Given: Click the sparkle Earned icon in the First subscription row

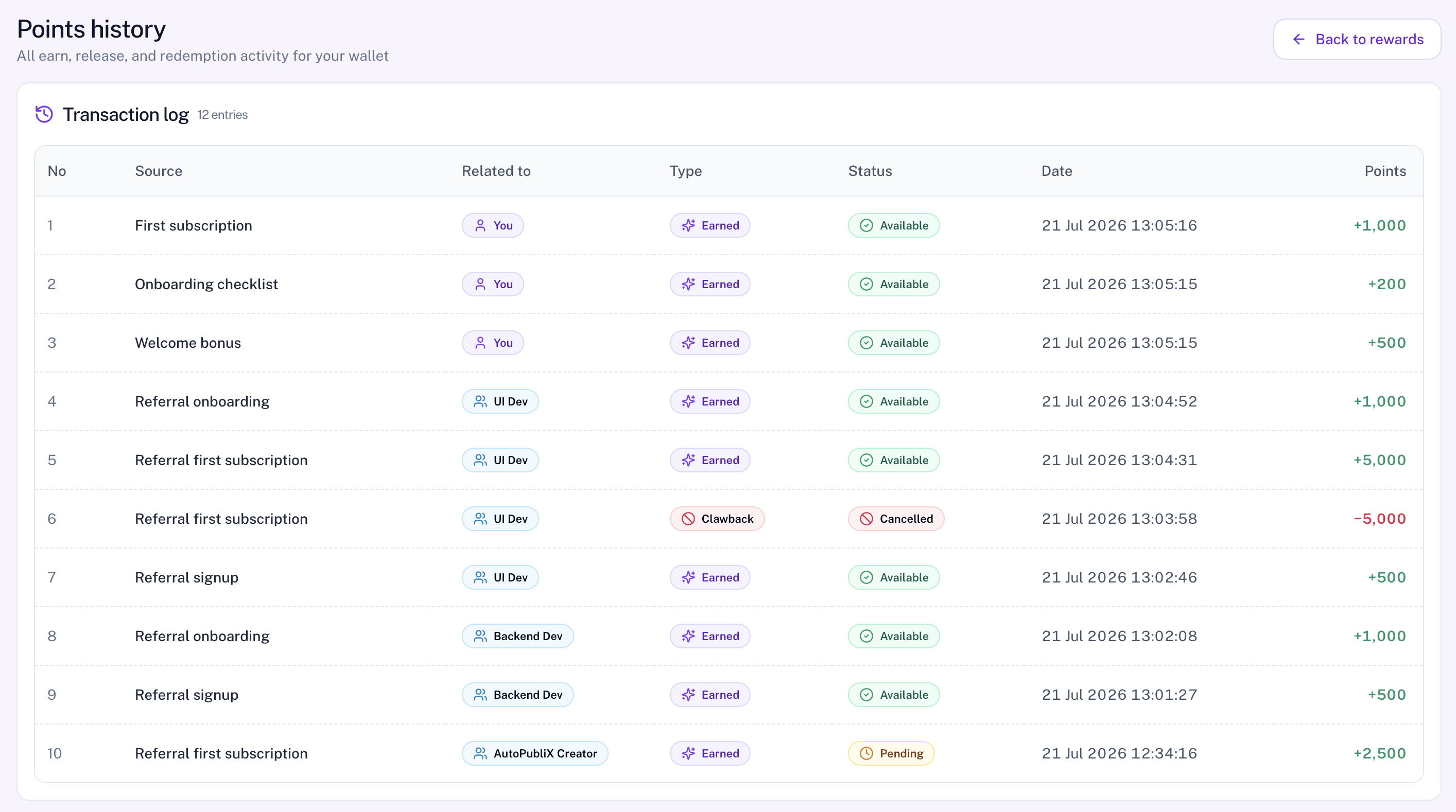Looking at the screenshot, I should (688, 225).
